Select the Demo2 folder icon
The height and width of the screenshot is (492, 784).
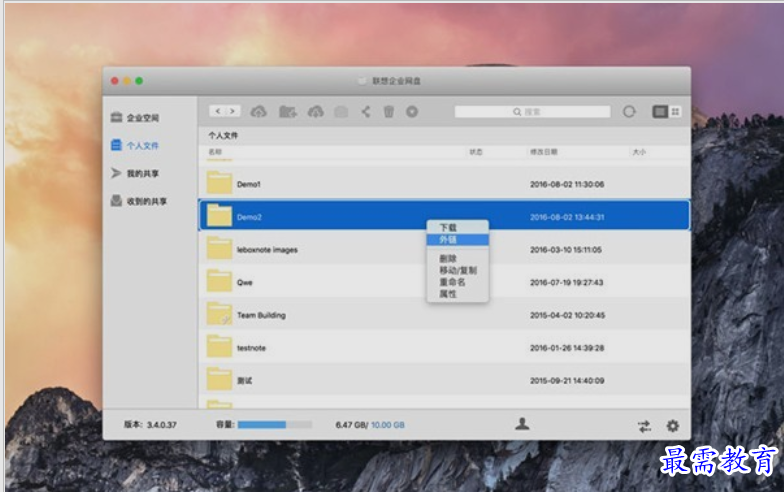(x=219, y=216)
